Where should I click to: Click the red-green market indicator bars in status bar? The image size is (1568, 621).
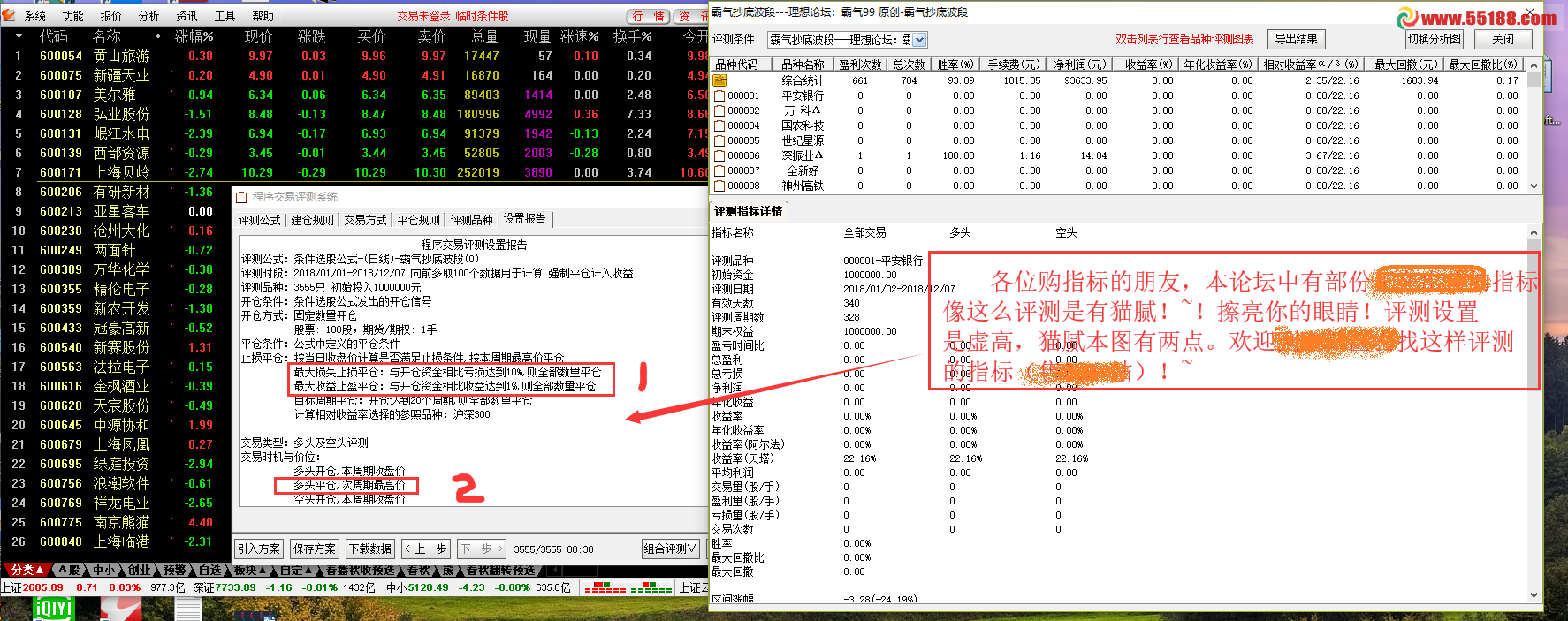point(628,587)
